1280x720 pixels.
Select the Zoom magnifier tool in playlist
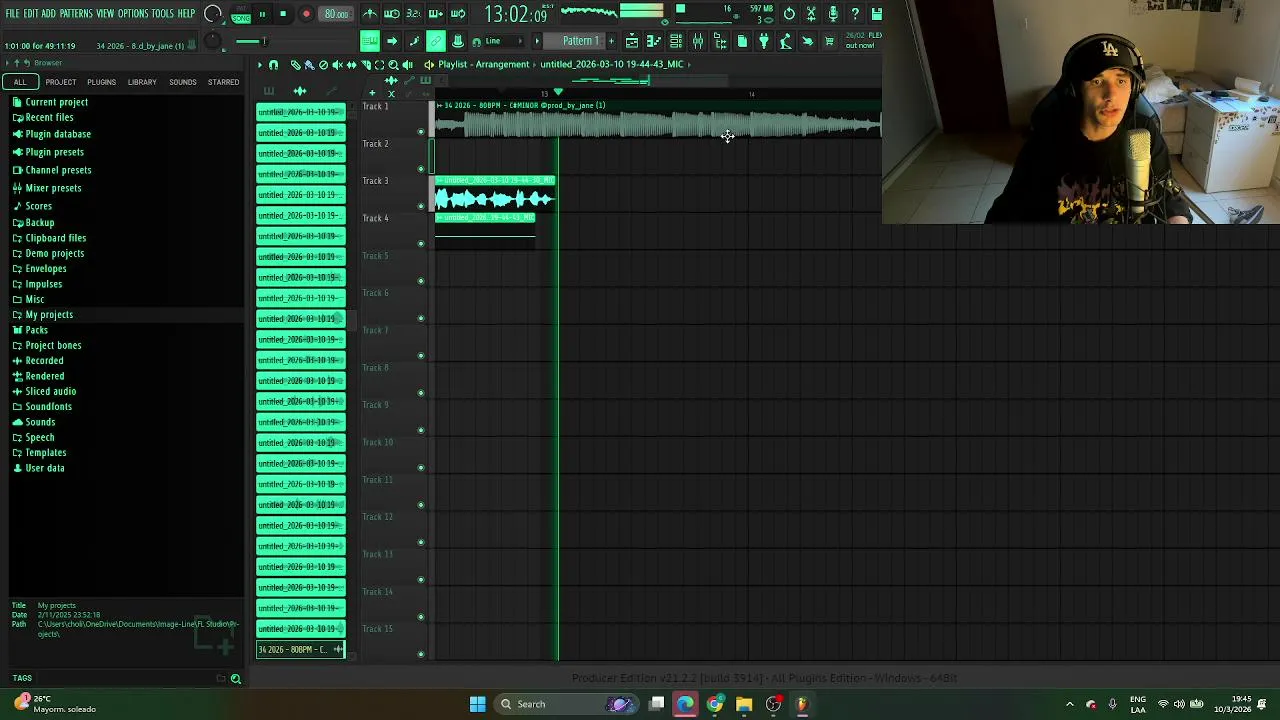point(393,64)
